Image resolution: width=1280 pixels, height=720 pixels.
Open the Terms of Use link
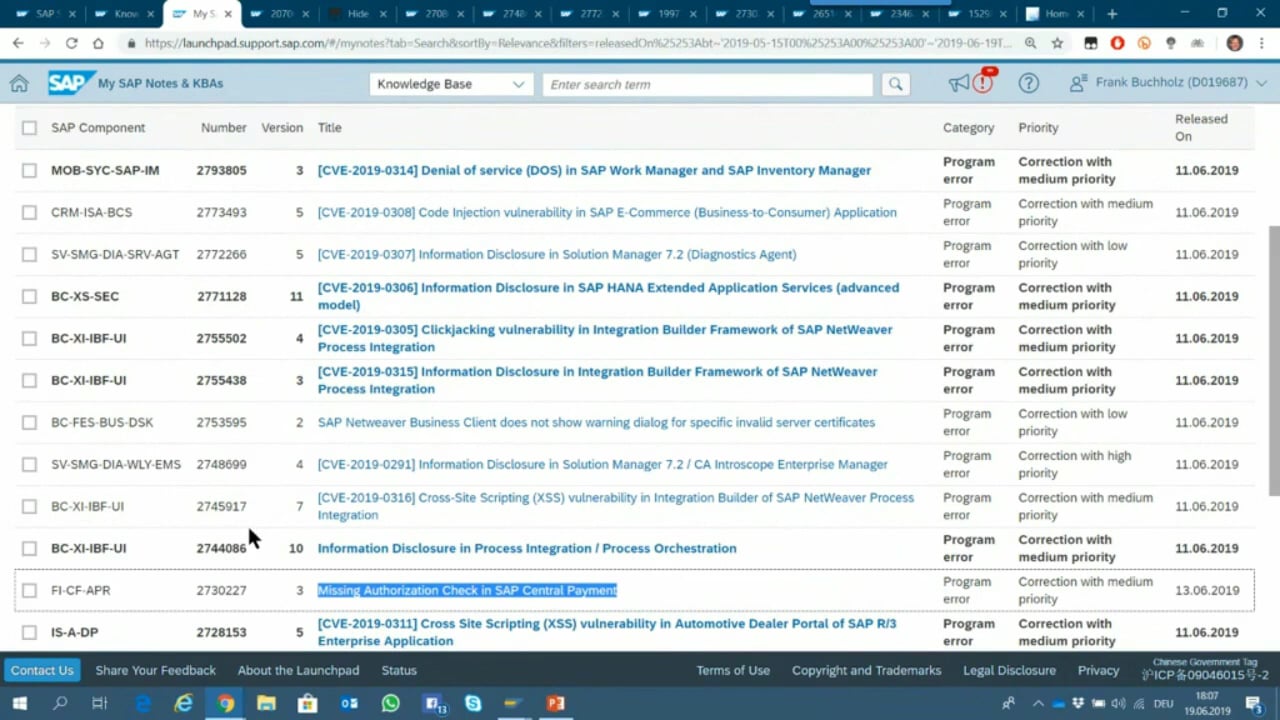click(733, 670)
